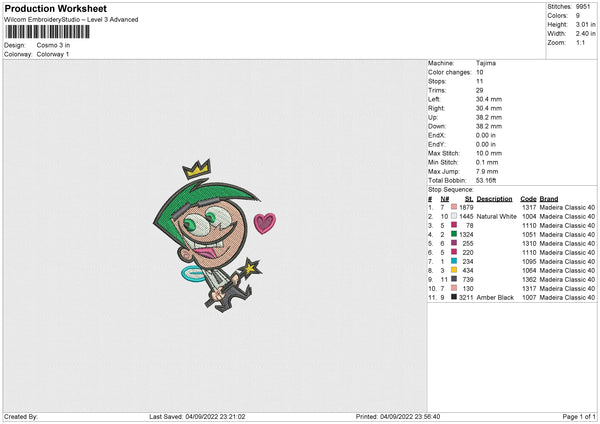Click the 'Description' column header

pyautogui.click(x=494, y=199)
